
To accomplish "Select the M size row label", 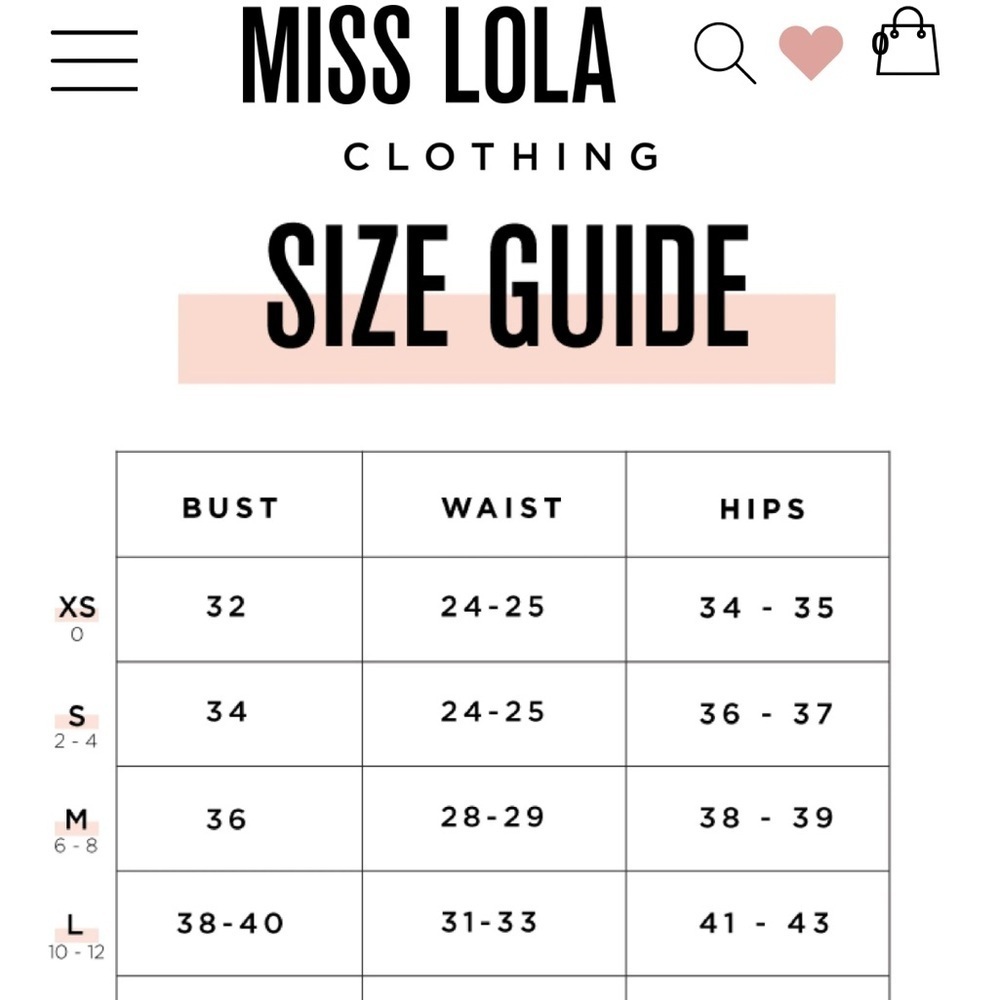I will coord(77,820).
